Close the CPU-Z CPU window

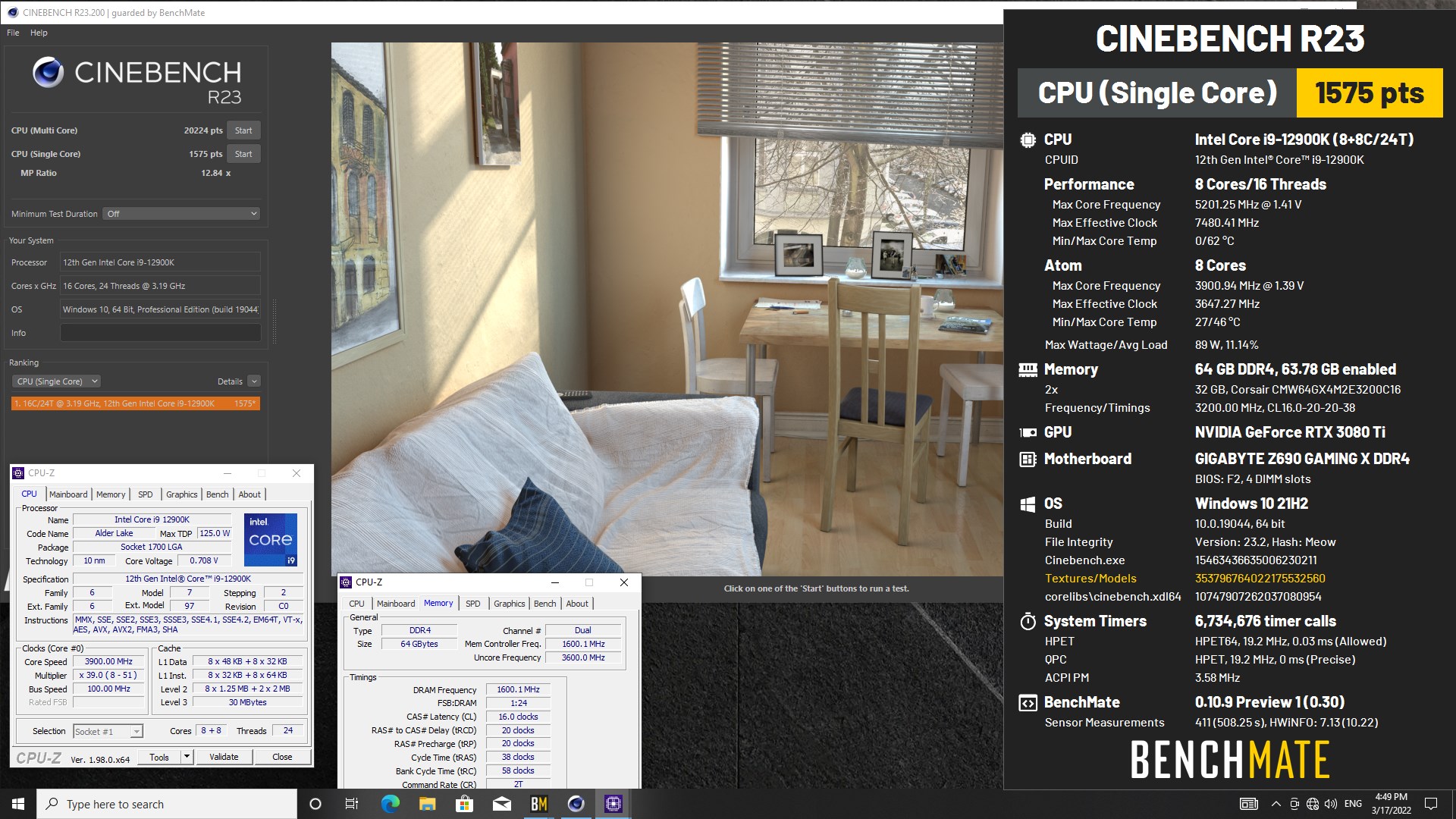297,473
